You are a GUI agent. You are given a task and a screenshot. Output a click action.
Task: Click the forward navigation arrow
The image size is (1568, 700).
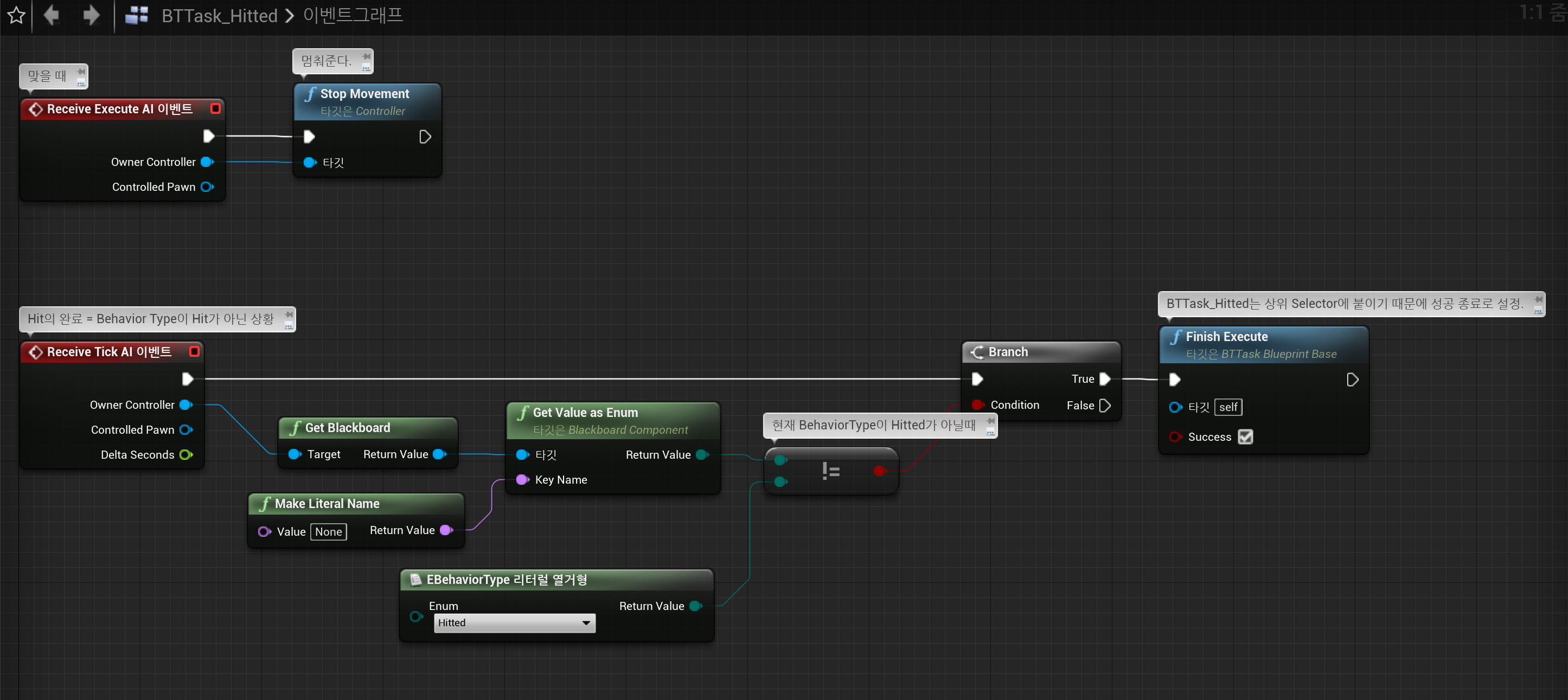coord(91,15)
